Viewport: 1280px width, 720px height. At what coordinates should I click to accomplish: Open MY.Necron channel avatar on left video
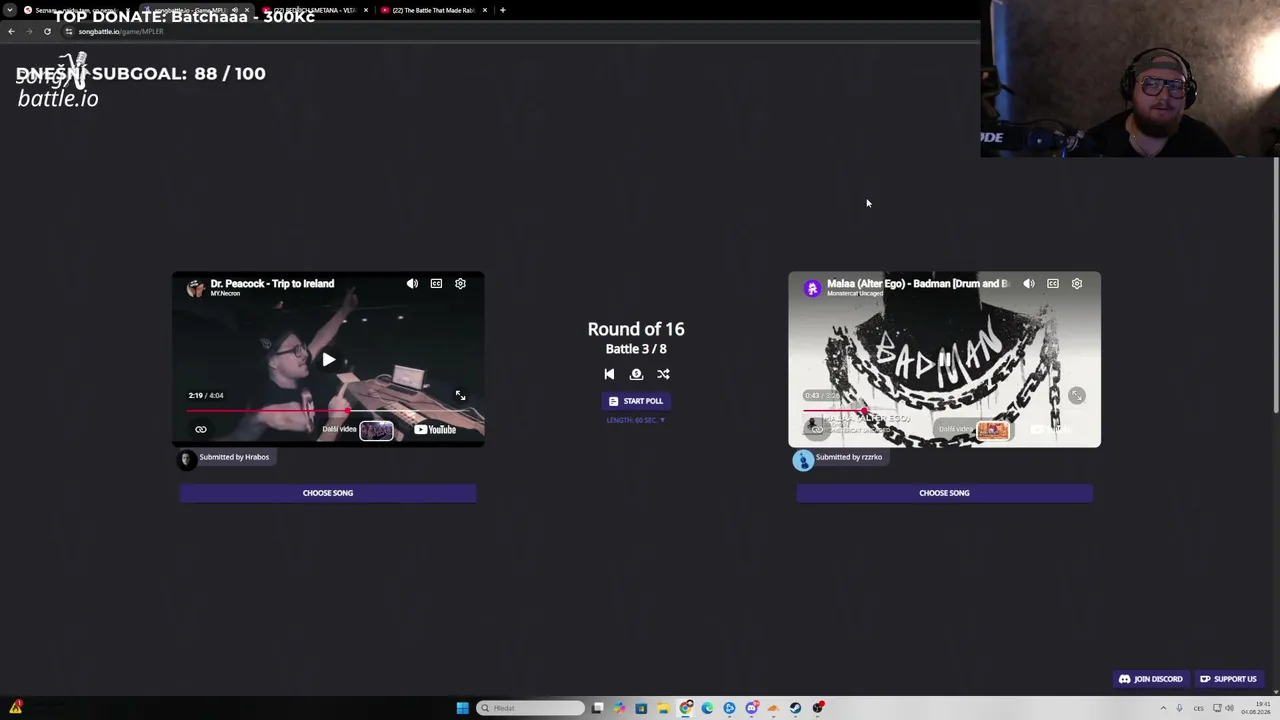tap(196, 288)
